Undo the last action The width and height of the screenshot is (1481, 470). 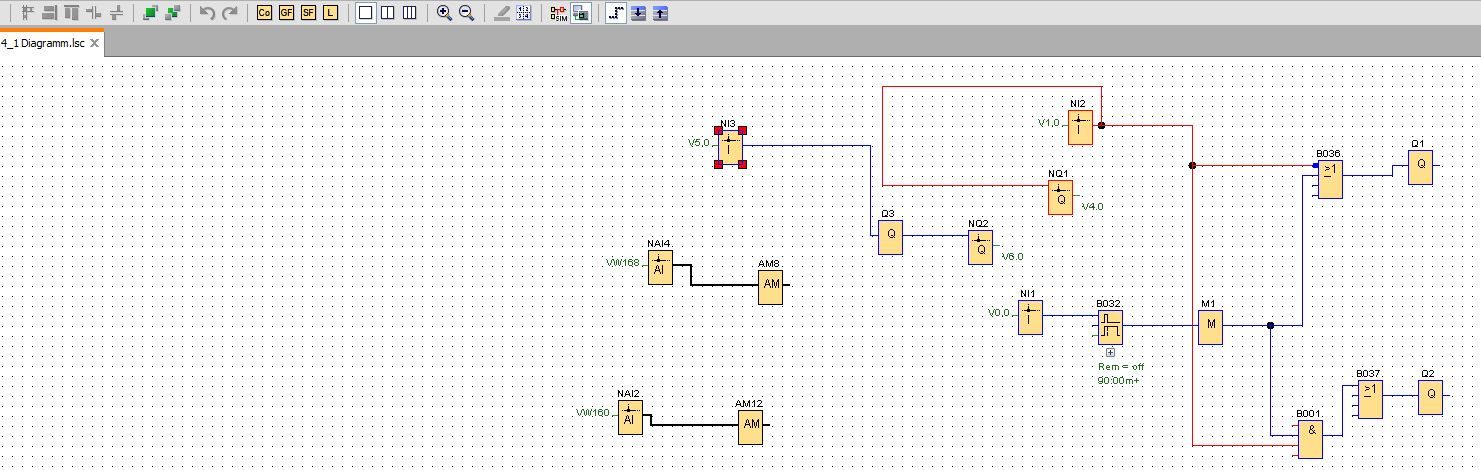click(x=207, y=13)
